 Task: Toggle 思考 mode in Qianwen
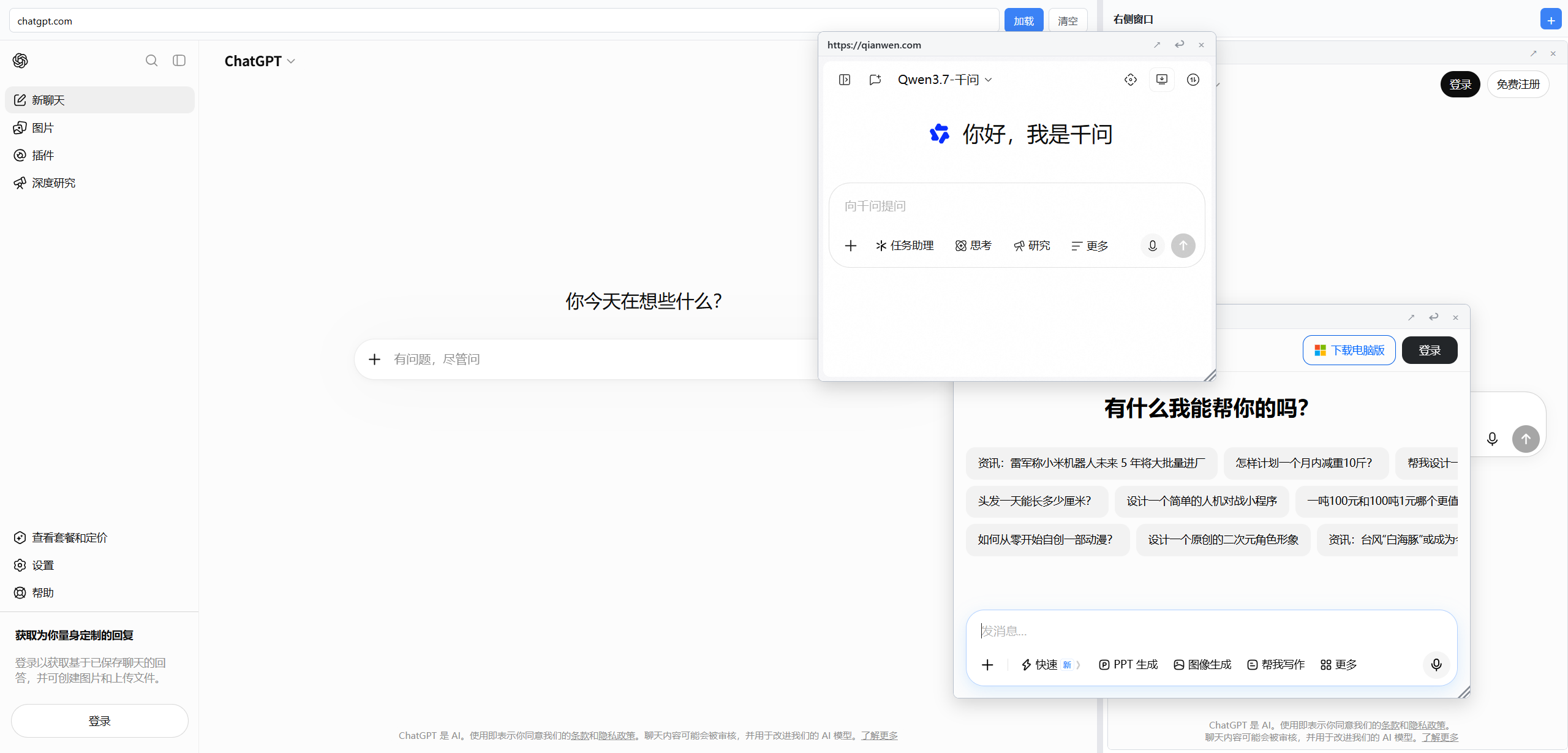click(x=973, y=246)
